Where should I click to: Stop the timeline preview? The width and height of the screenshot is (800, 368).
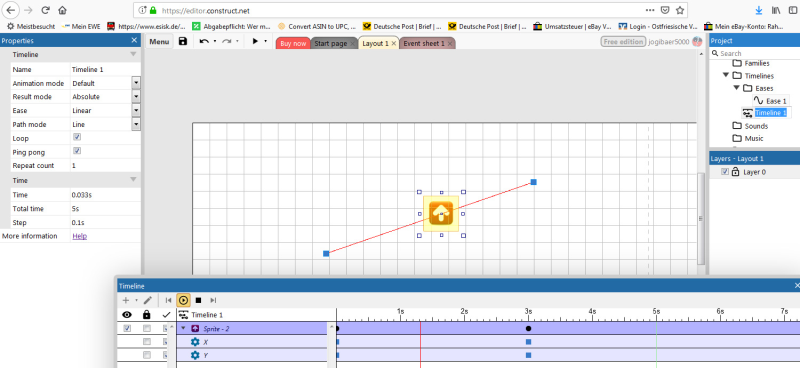pyautogui.click(x=198, y=300)
